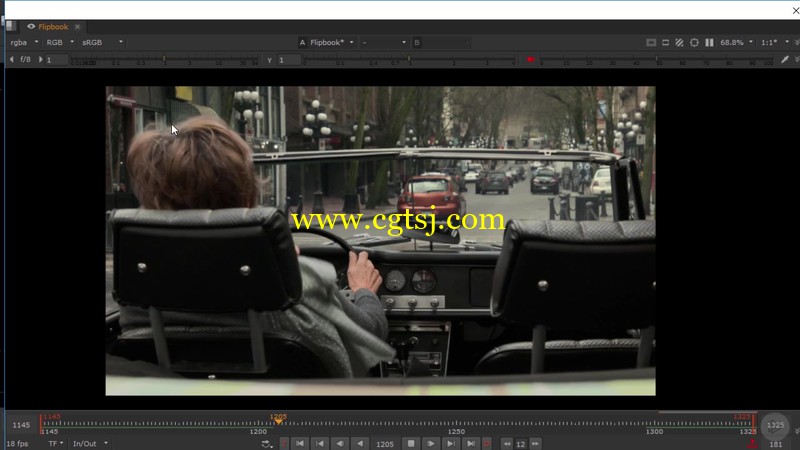Decrease the gain with the left arrow
This screenshot has height=450, width=800.
[x=12, y=60]
